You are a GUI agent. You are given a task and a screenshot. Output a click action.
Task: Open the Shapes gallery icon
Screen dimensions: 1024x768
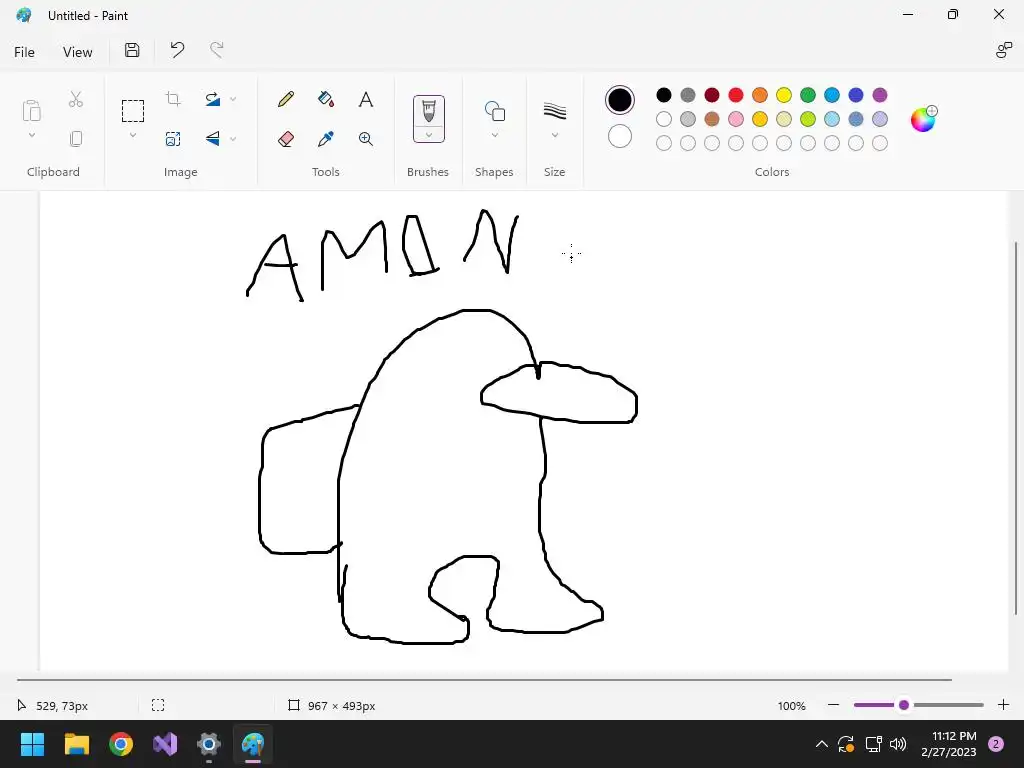point(494,111)
